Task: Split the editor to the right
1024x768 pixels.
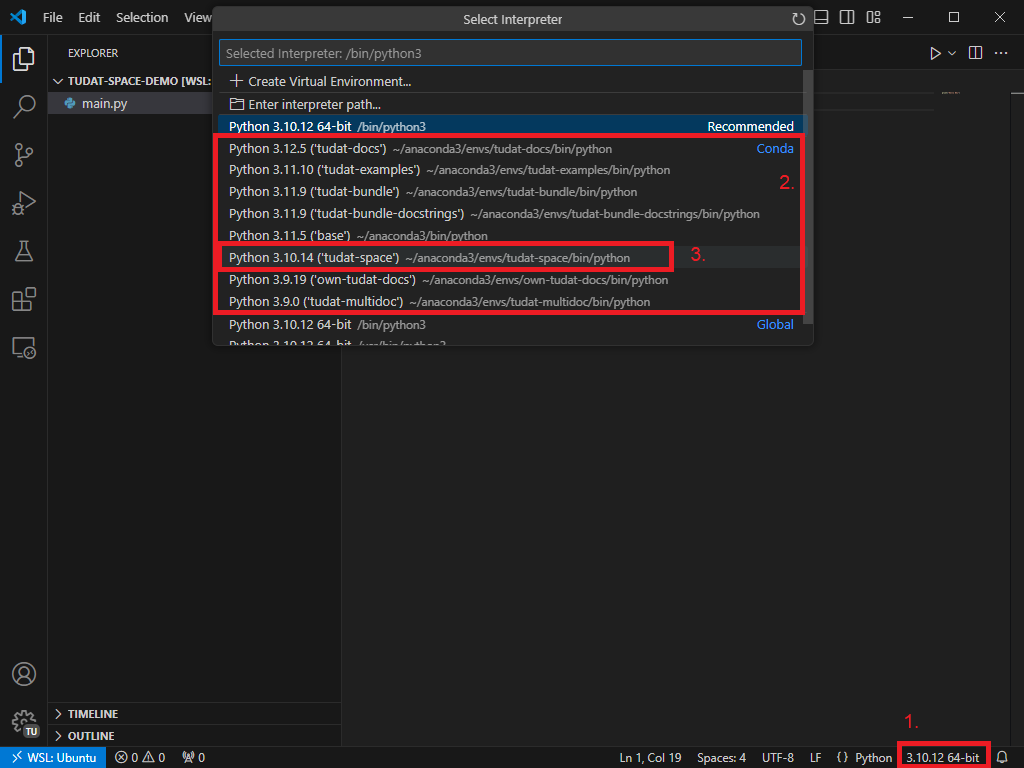Action: (975, 53)
